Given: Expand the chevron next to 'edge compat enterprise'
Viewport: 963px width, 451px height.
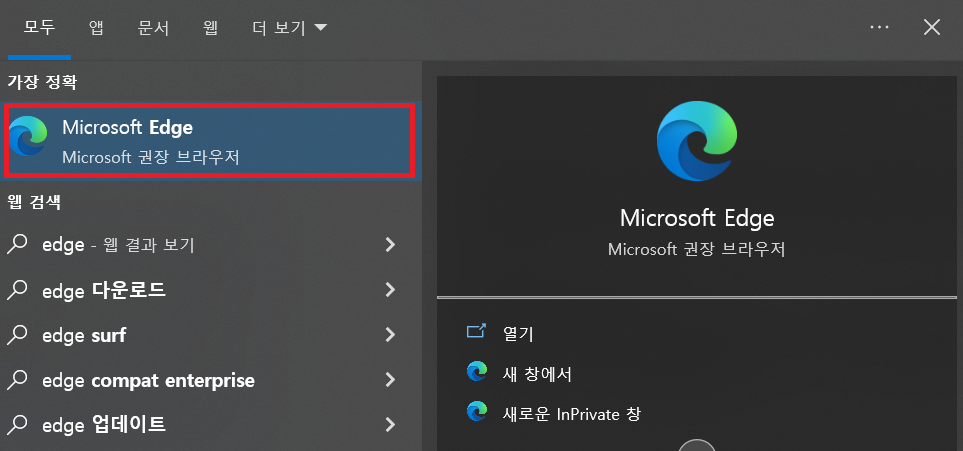Looking at the screenshot, I should pyautogui.click(x=389, y=380).
